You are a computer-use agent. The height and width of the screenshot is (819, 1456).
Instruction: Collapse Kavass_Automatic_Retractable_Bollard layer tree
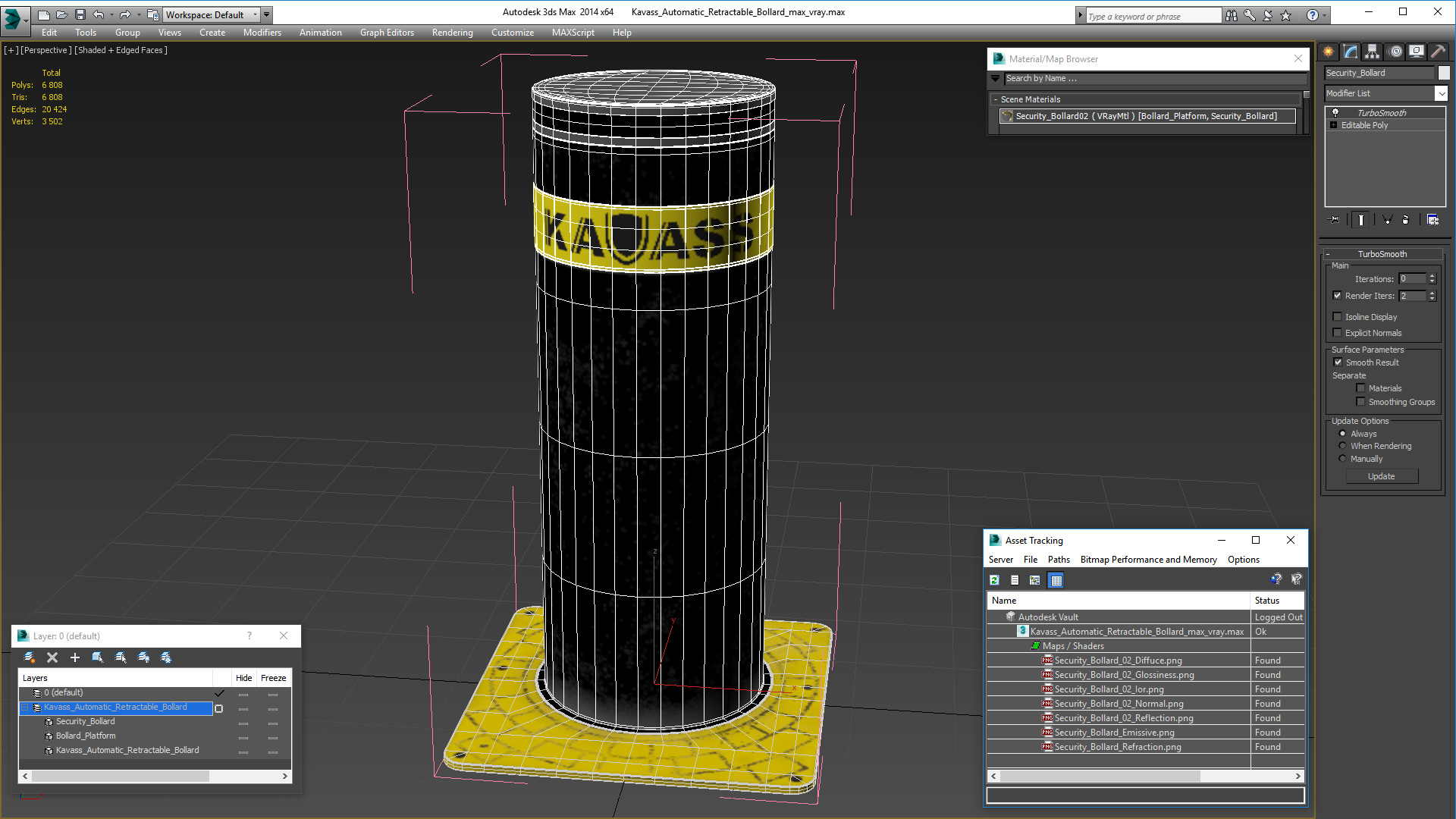[x=25, y=708]
